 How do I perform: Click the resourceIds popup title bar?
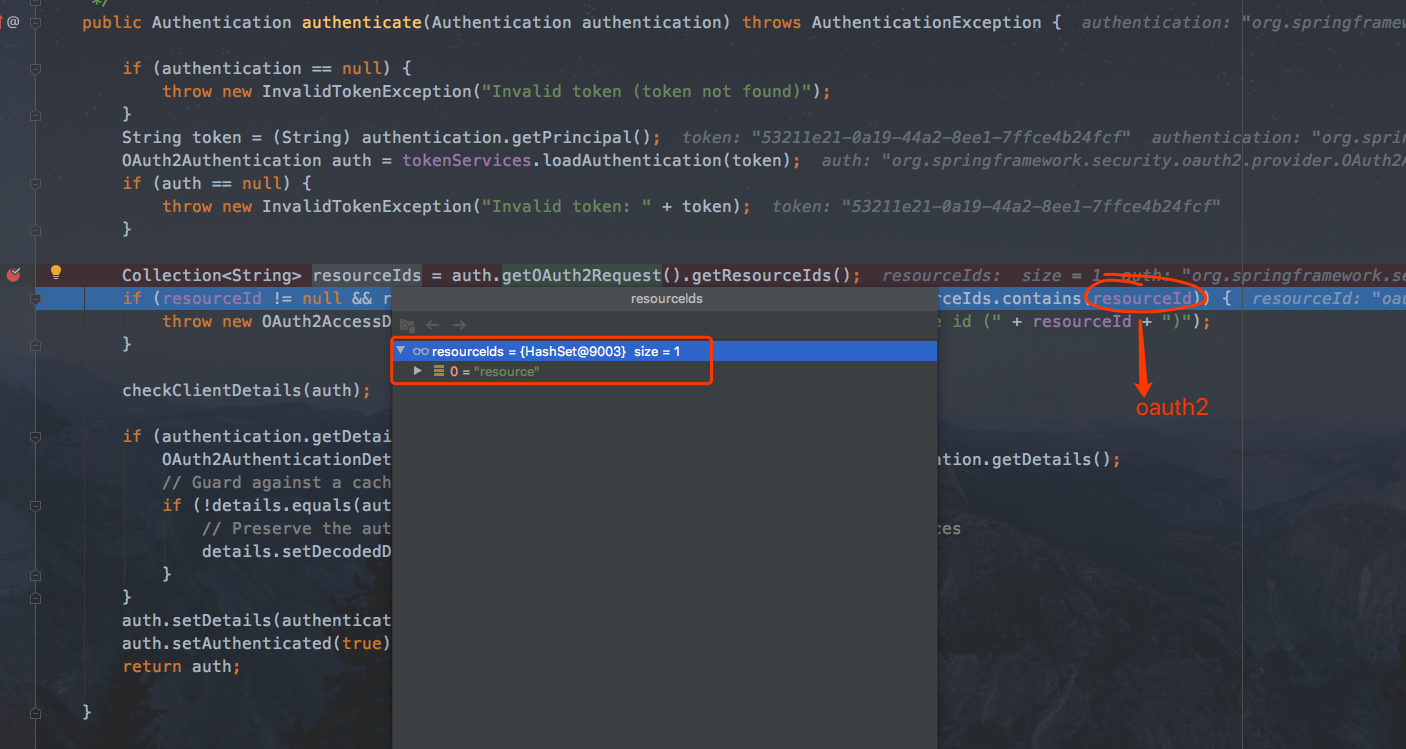point(665,298)
